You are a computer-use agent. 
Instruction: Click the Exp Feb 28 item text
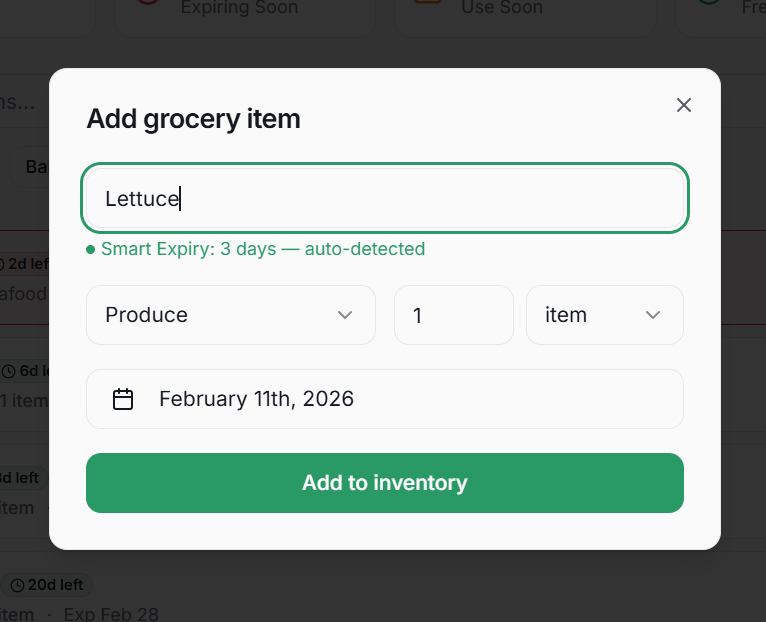[110, 613]
